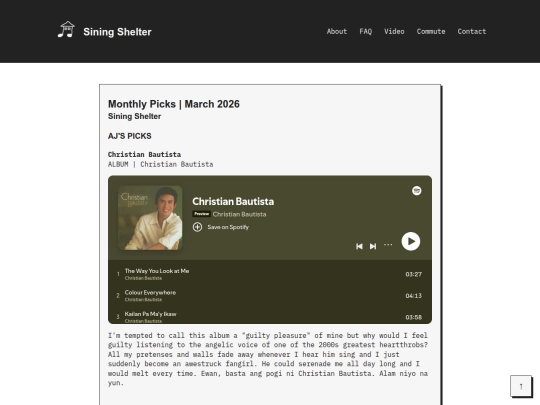Screen dimensions: 540x405
Task: Click the 04:13 track duration
Action: pos(414,295)
